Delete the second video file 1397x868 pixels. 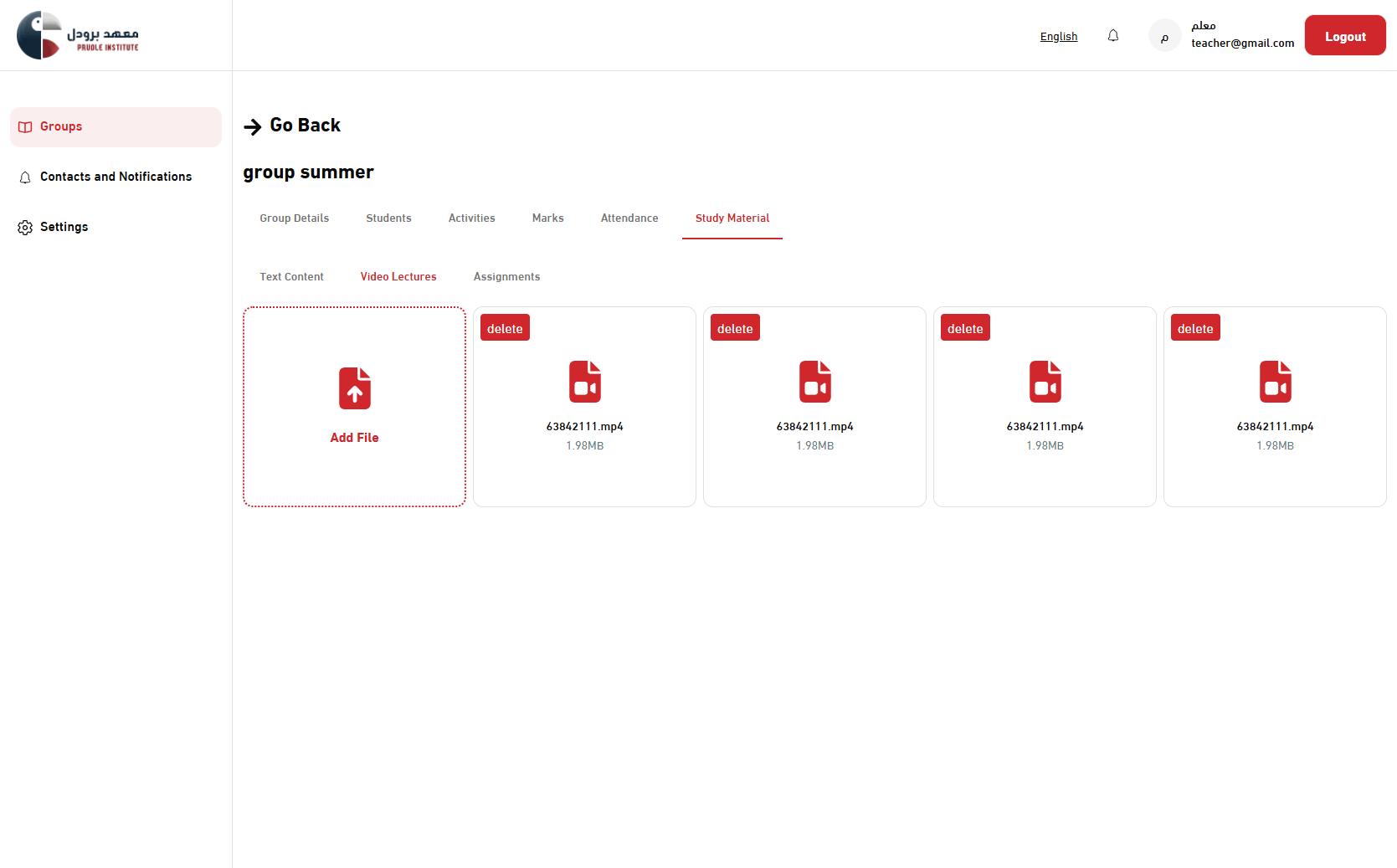(x=734, y=328)
